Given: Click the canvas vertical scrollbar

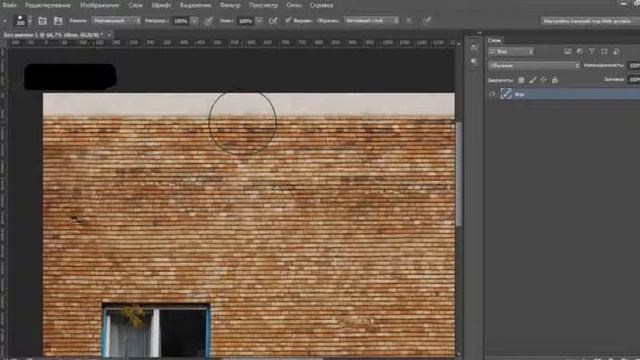Looking at the screenshot, I should tap(459, 173).
